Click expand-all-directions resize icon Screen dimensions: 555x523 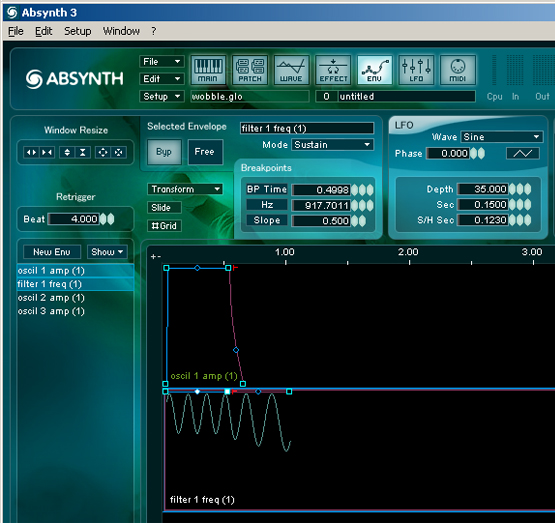click(x=103, y=153)
